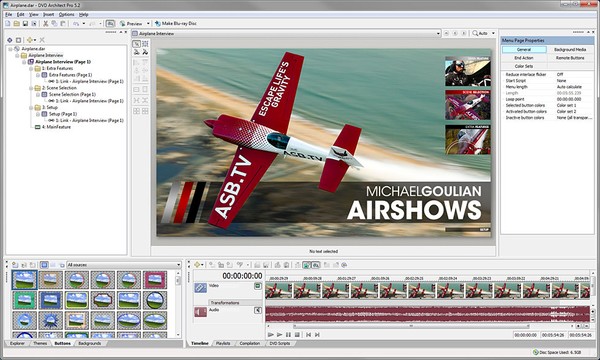Open the Help menu
The height and width of the screenshot is (360, 600).
[83, 15]
